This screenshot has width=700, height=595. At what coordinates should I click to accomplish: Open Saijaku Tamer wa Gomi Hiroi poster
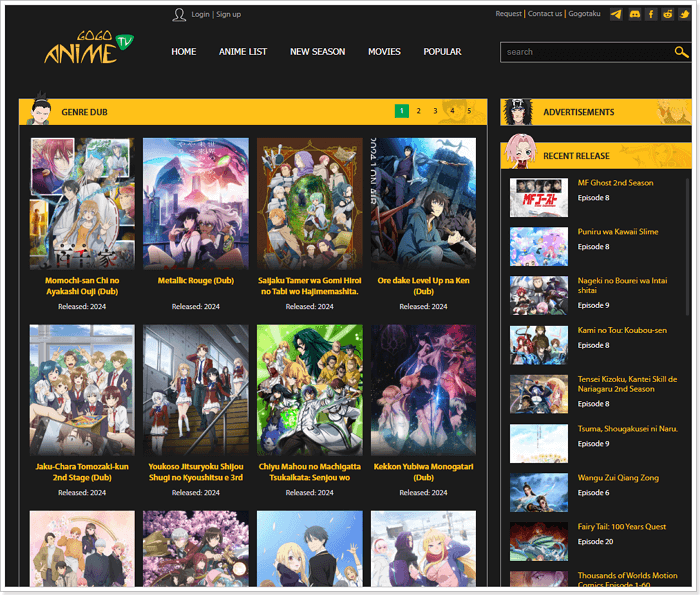(x=309, y=204)
